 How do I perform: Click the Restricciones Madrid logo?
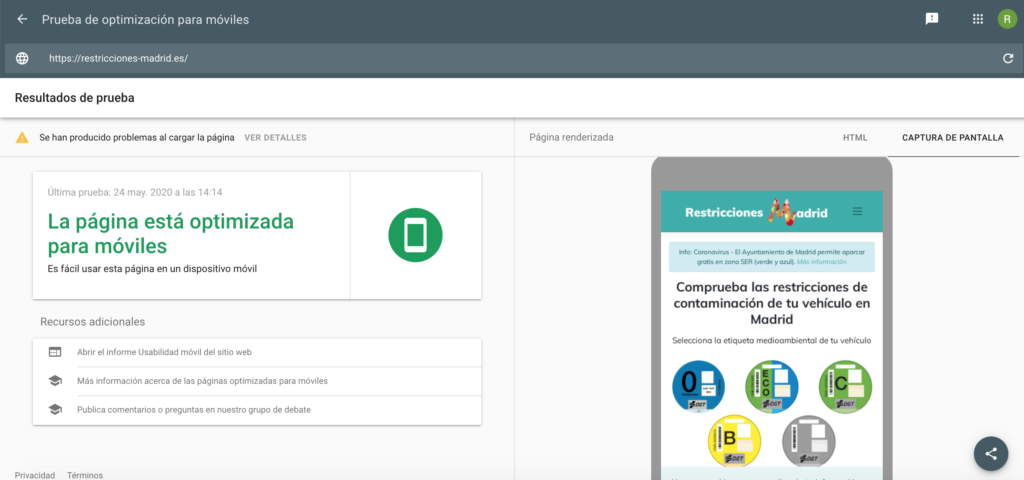click(x=756, y=212)
